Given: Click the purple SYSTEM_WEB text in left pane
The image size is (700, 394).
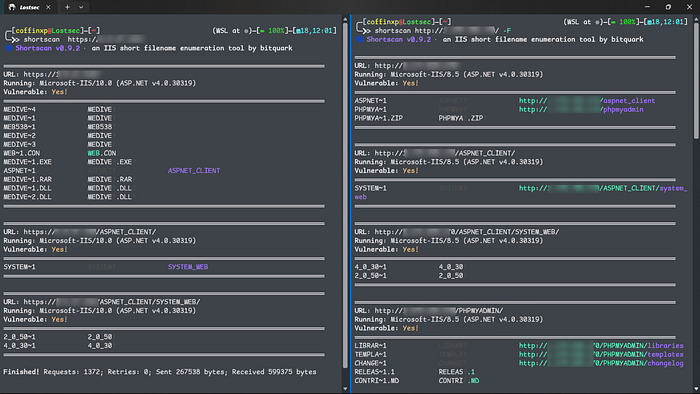Looking at the screenshot, I should 188,267.
